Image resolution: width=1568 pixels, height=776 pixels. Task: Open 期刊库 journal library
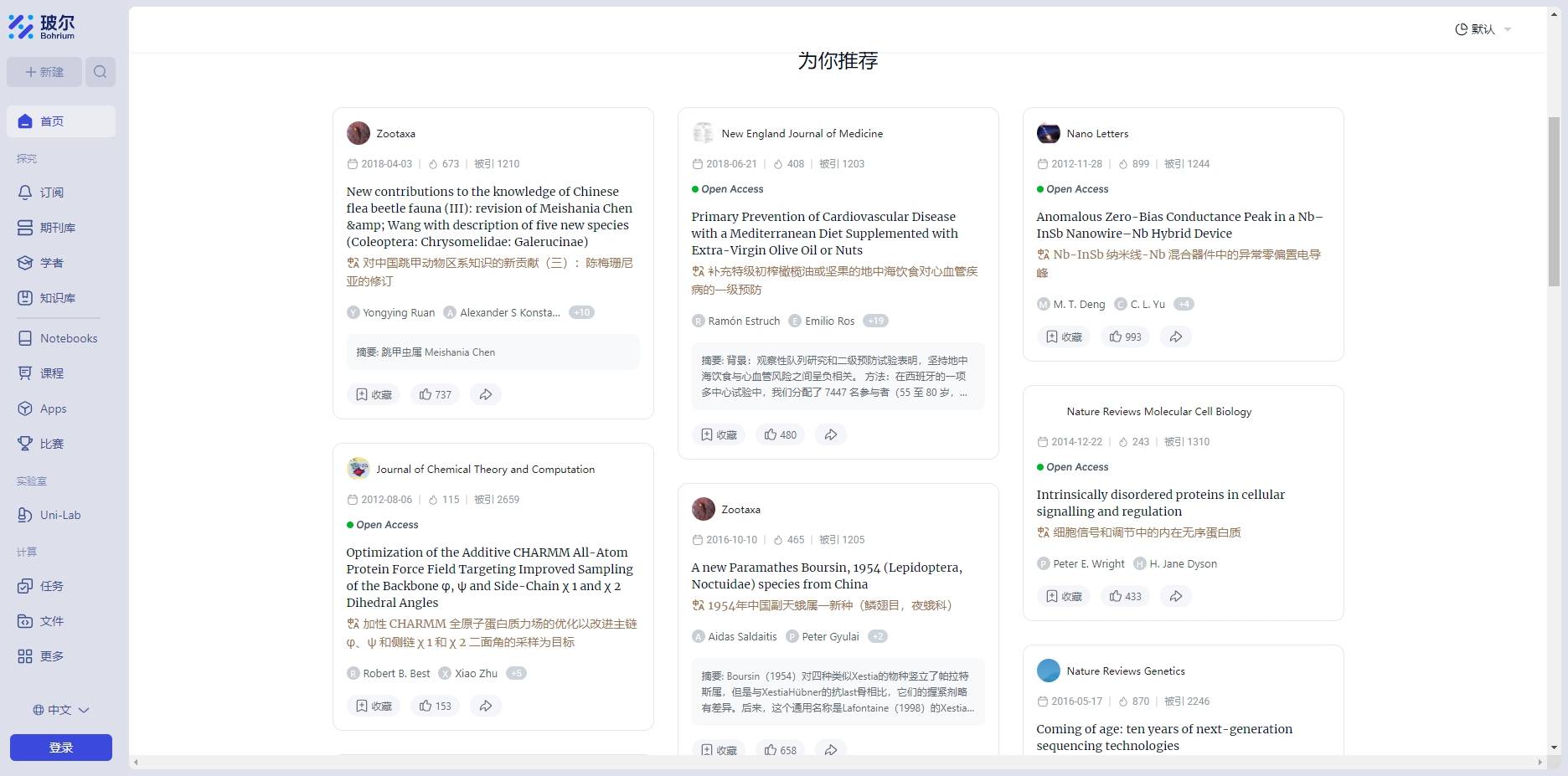tap(61, 228)
